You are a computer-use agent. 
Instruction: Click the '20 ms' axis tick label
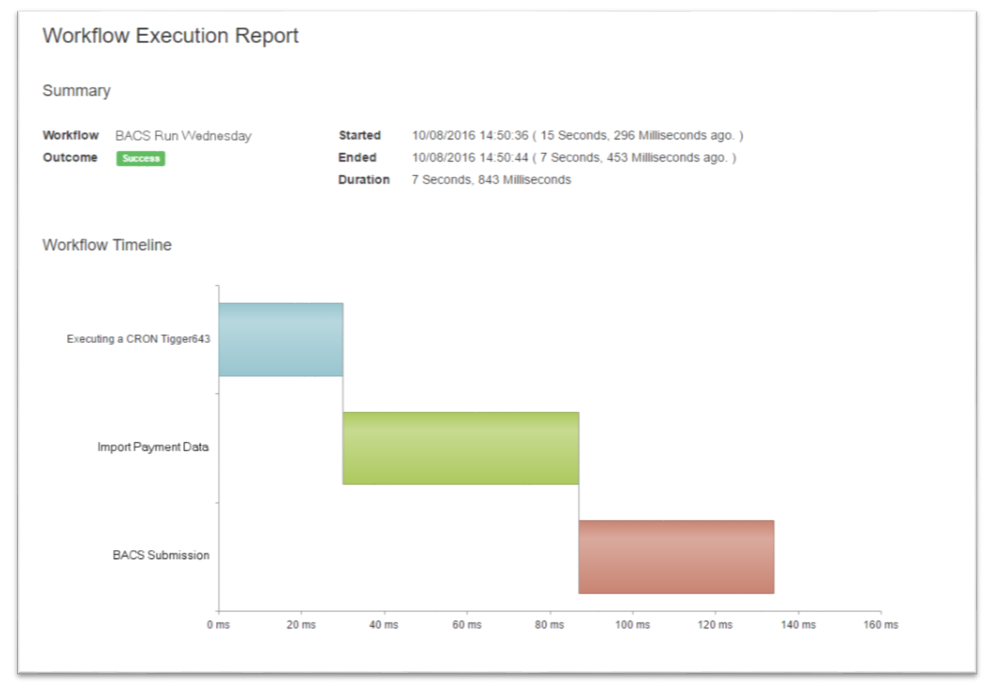[301, 625]
